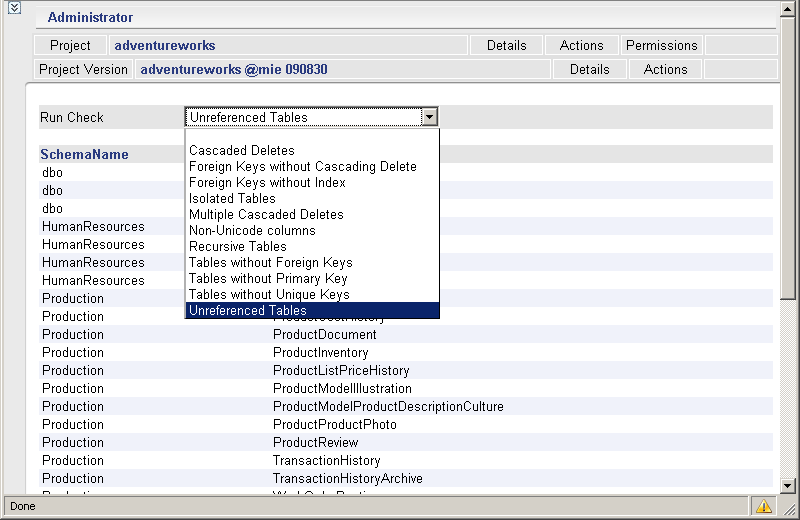The image size is (800, 520).
Task: Select Foreign Keys without Index option
Action: tap(267, 182)
